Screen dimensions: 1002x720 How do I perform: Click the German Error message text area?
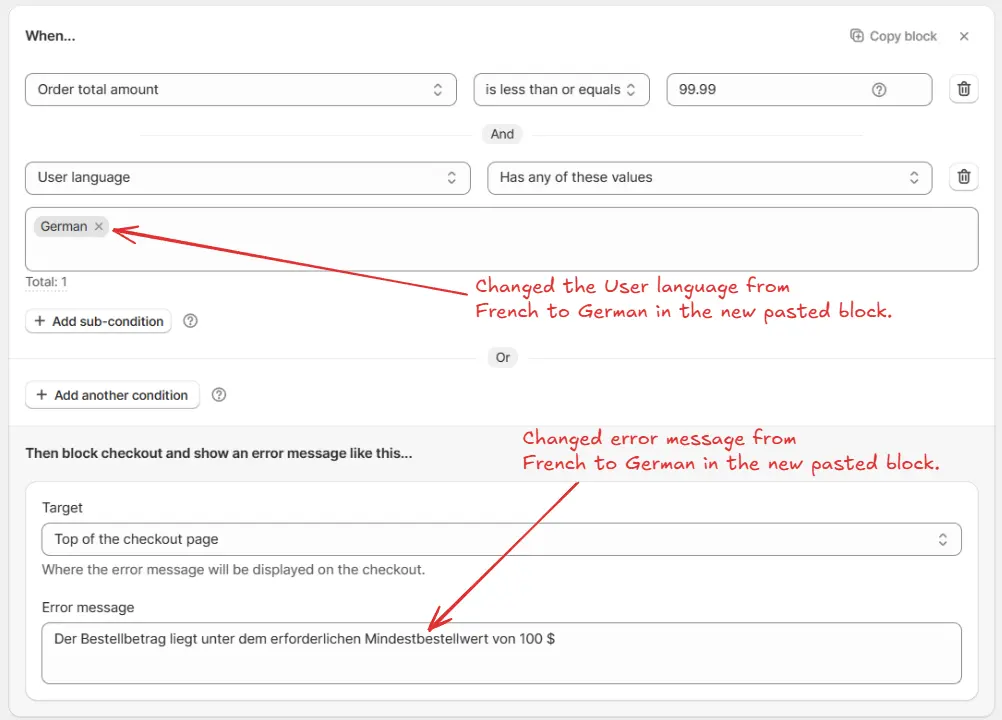click(501, 653)
